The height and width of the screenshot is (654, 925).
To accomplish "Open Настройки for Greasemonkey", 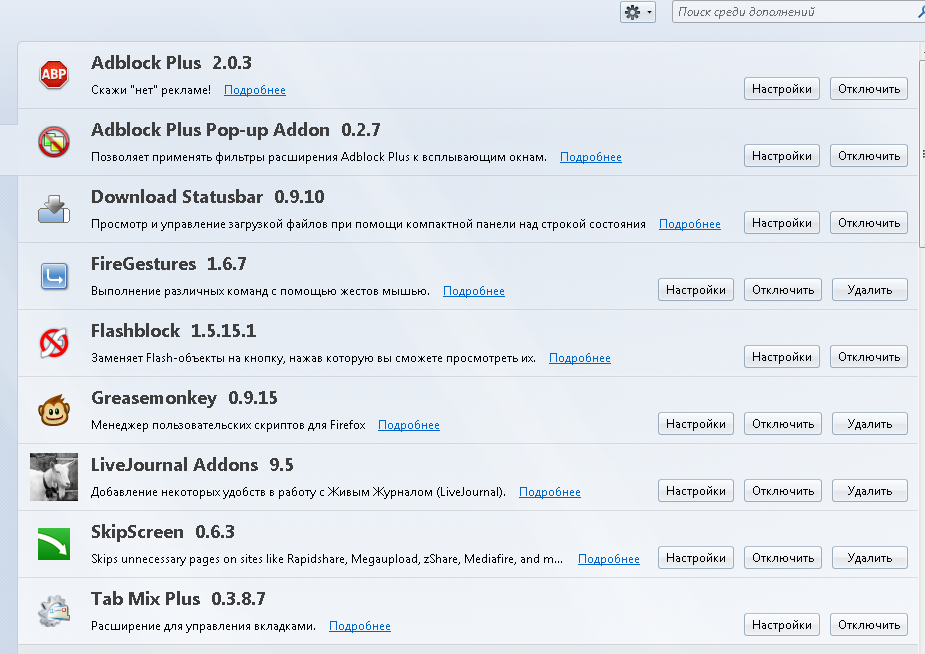I will point(696,423).
